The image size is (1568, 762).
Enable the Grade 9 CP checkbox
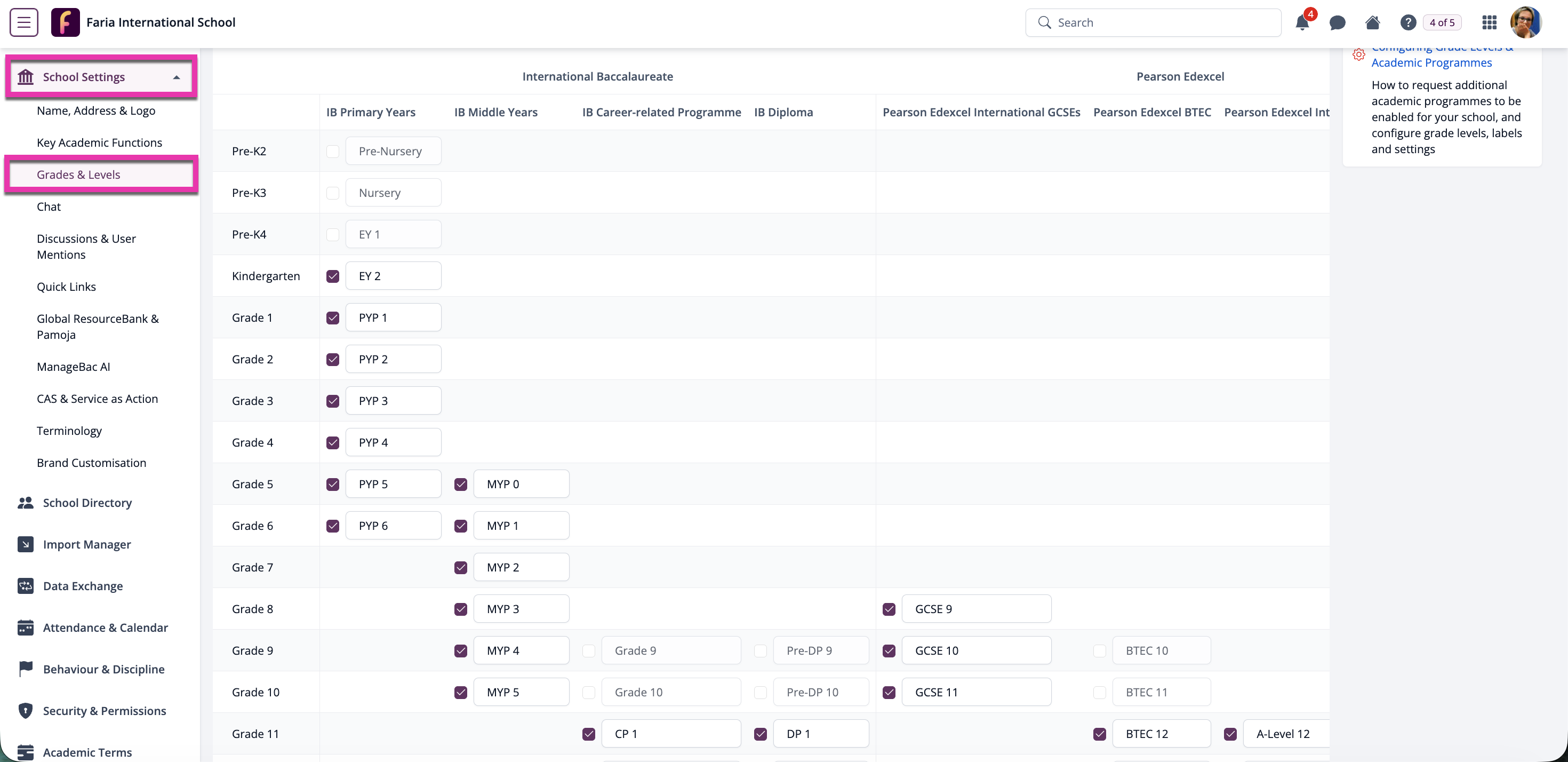(589, 650)
